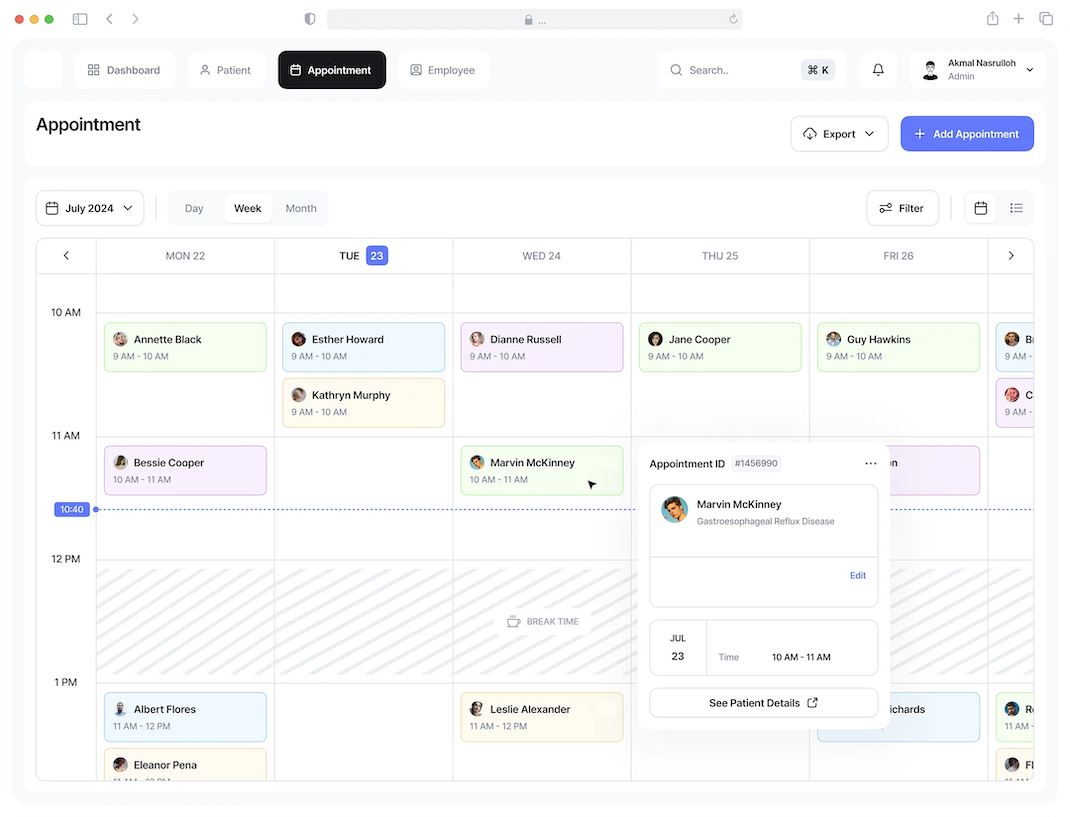Click the Safari sidebar toggle icon
The height and width of the screenshot is (817, 1070).
coord(80,19)
